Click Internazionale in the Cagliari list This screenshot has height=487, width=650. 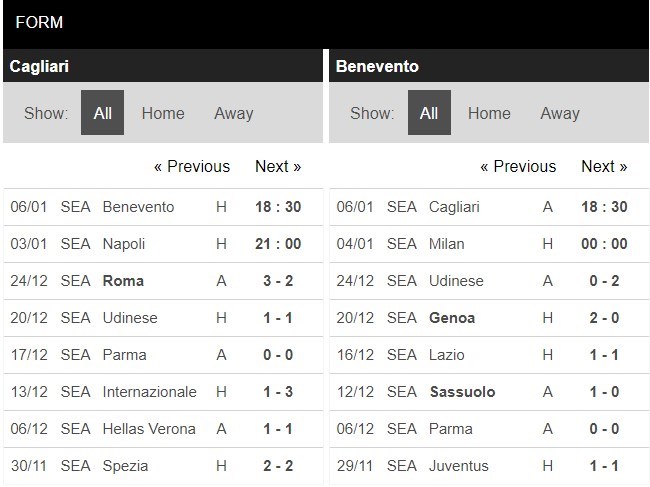pos(149,392)
